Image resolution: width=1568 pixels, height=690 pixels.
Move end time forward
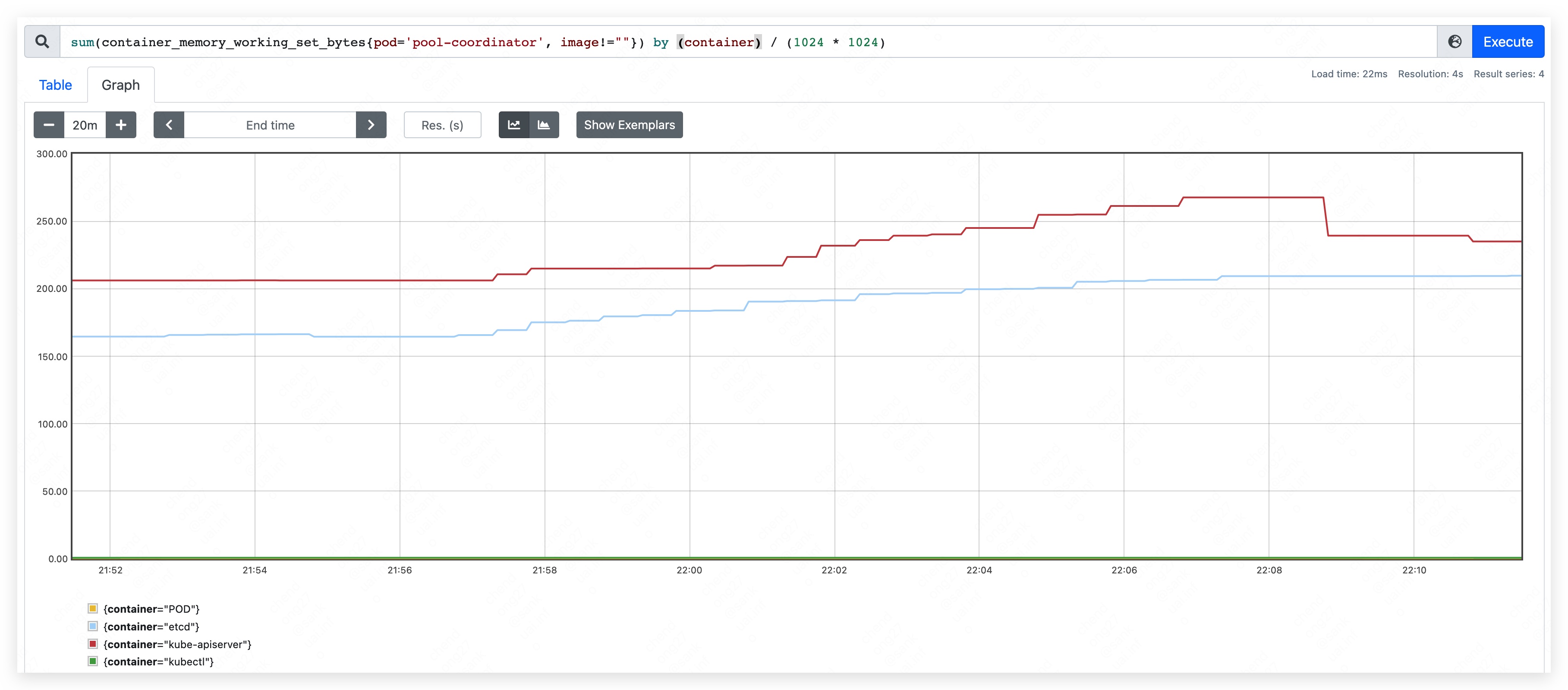[x=371, y=125]
